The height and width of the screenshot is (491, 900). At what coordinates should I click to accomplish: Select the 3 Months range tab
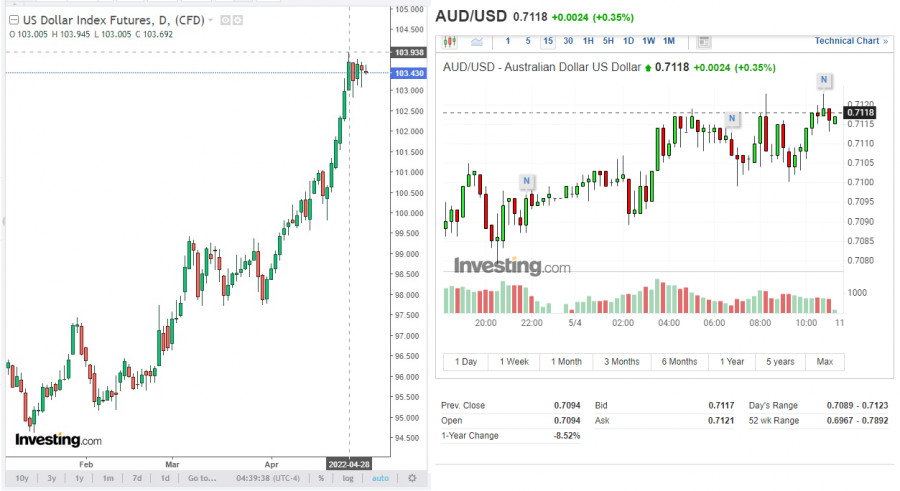point(621,361)
